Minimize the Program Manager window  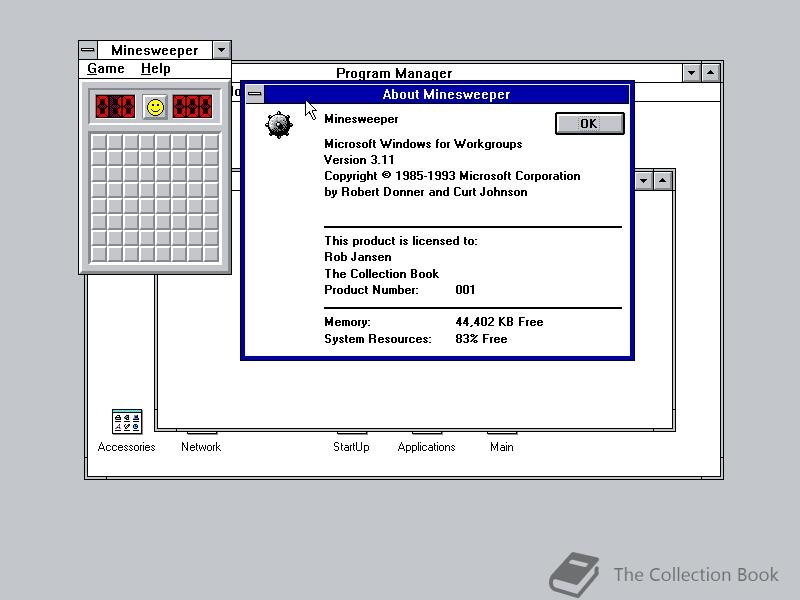tap(691, 73)
